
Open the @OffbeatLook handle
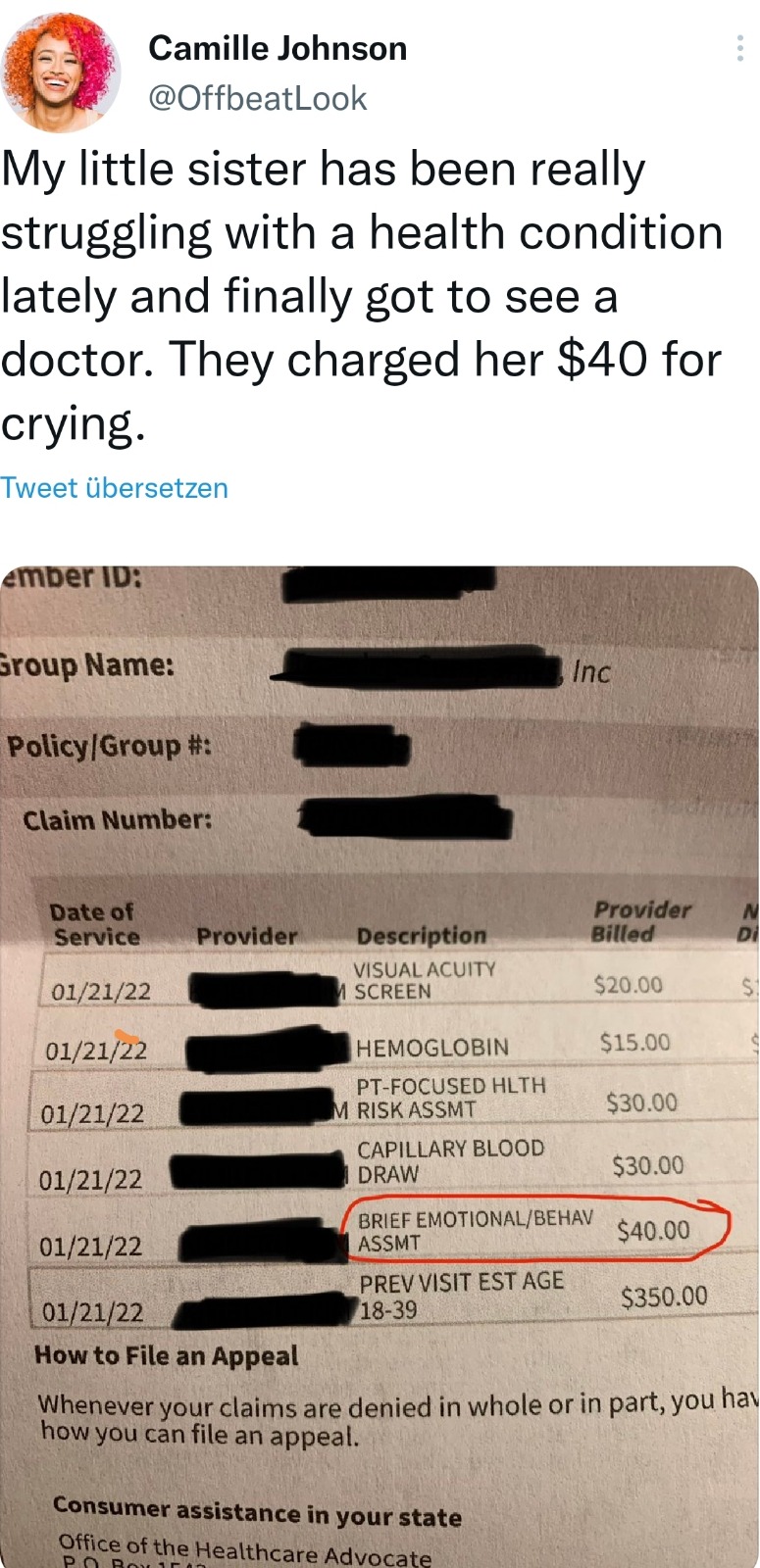pyautogui.click(x=258, y=98)
